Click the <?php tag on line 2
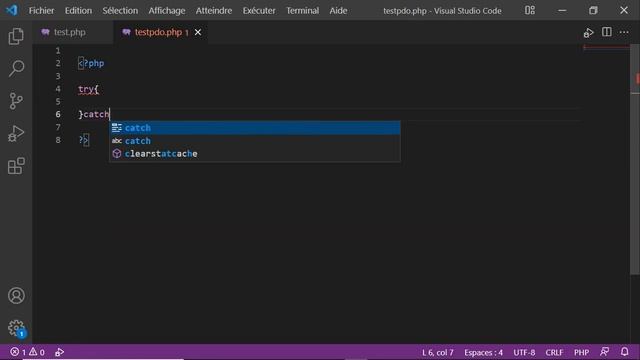This screenshot has height=360, width=640. click(91, 63)
